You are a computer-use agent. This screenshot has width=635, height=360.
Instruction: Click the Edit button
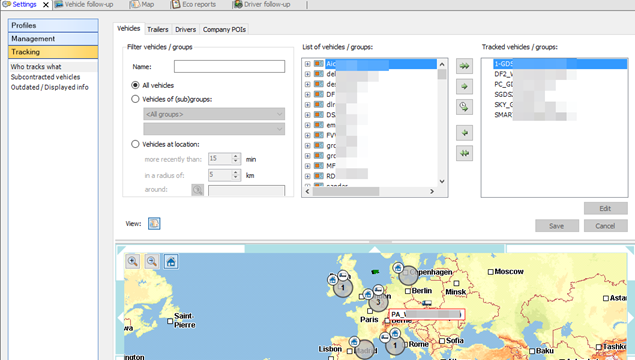point(605,209)
